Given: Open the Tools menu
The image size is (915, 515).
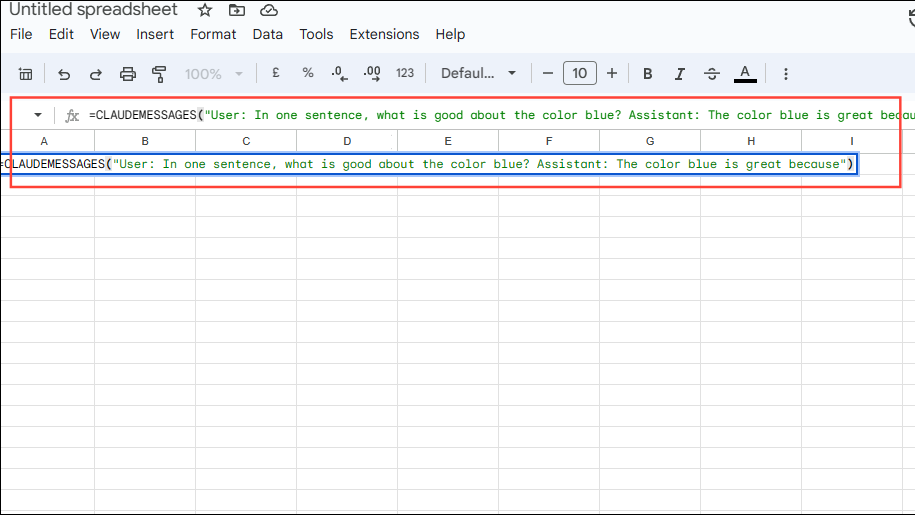Looking at the screenshot, I should 316,34.
